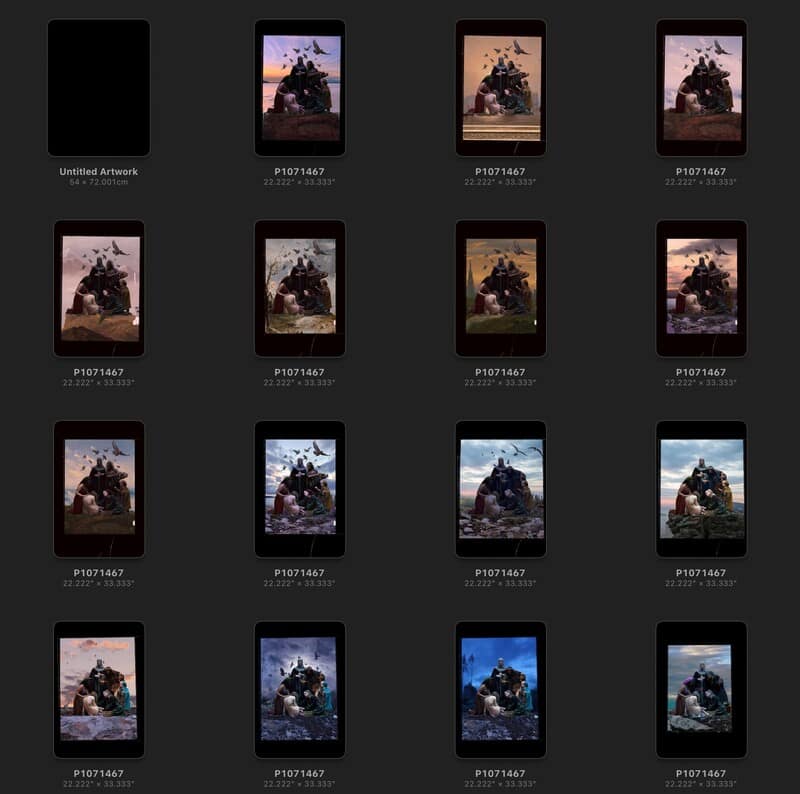Image resolution: width=800 pixels, height=794 pixels.
Task: Select P1071467 title under the golden base artwork
Action: (x=500, y=171)
